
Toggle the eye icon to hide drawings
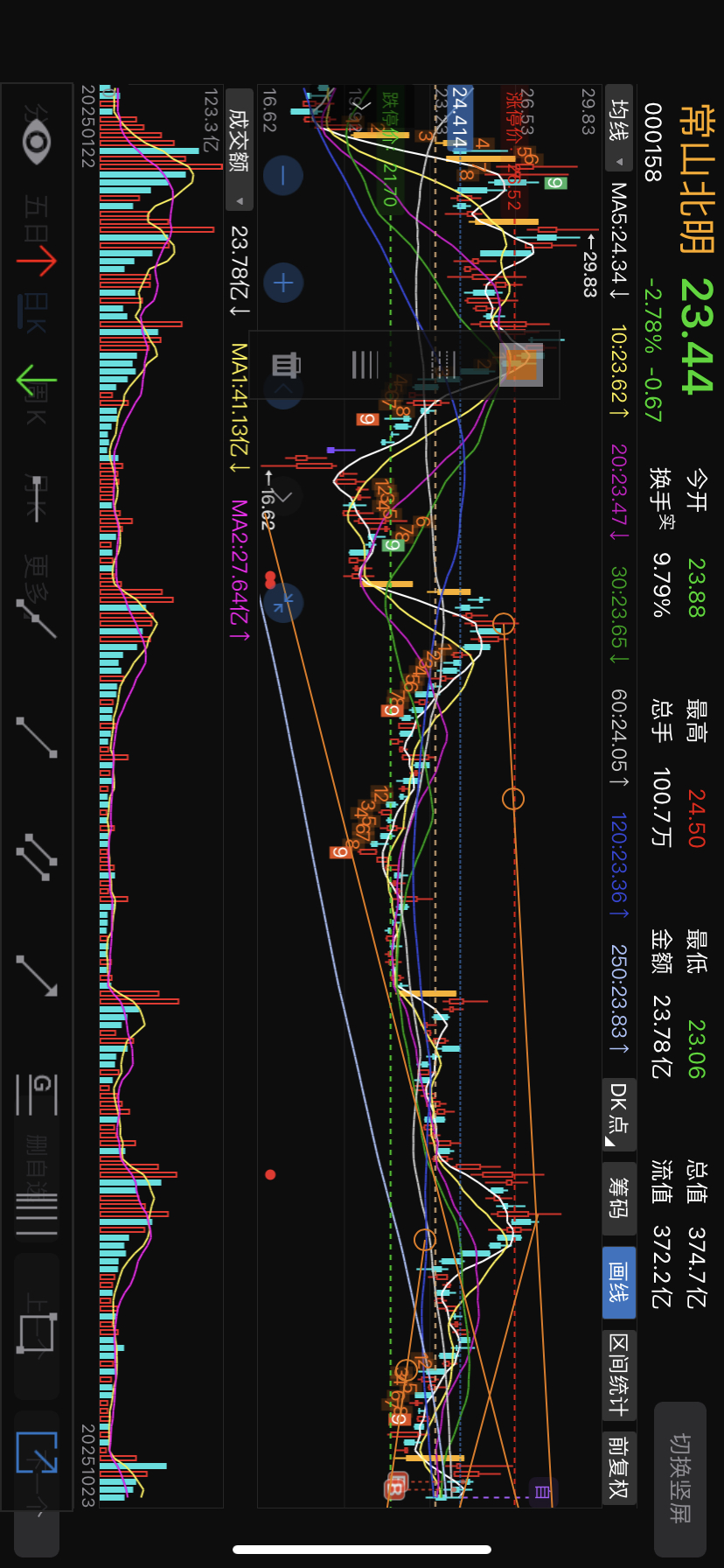tap(36, 143)
